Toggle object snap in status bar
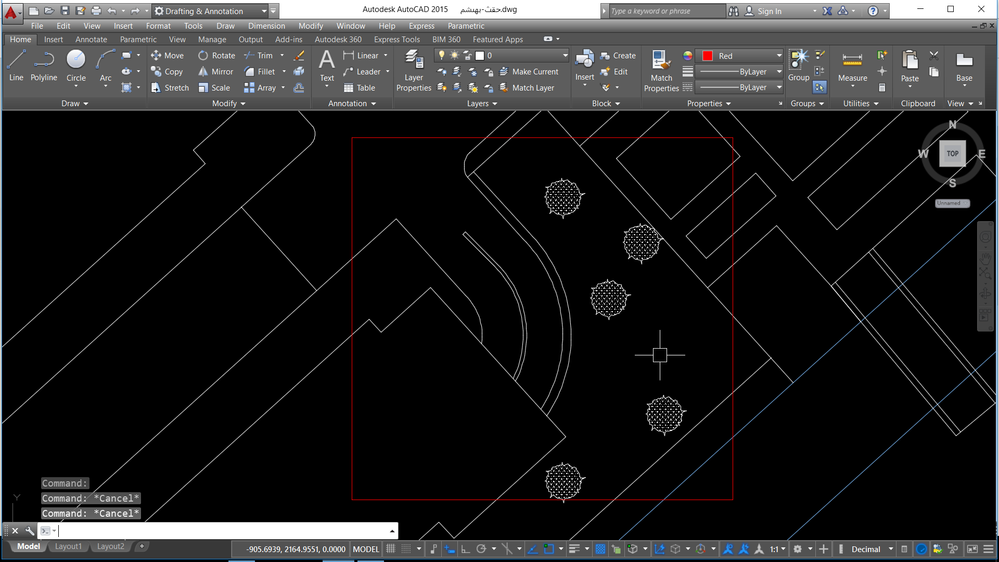This screenshot has width=999, height=562. point(549,549)
